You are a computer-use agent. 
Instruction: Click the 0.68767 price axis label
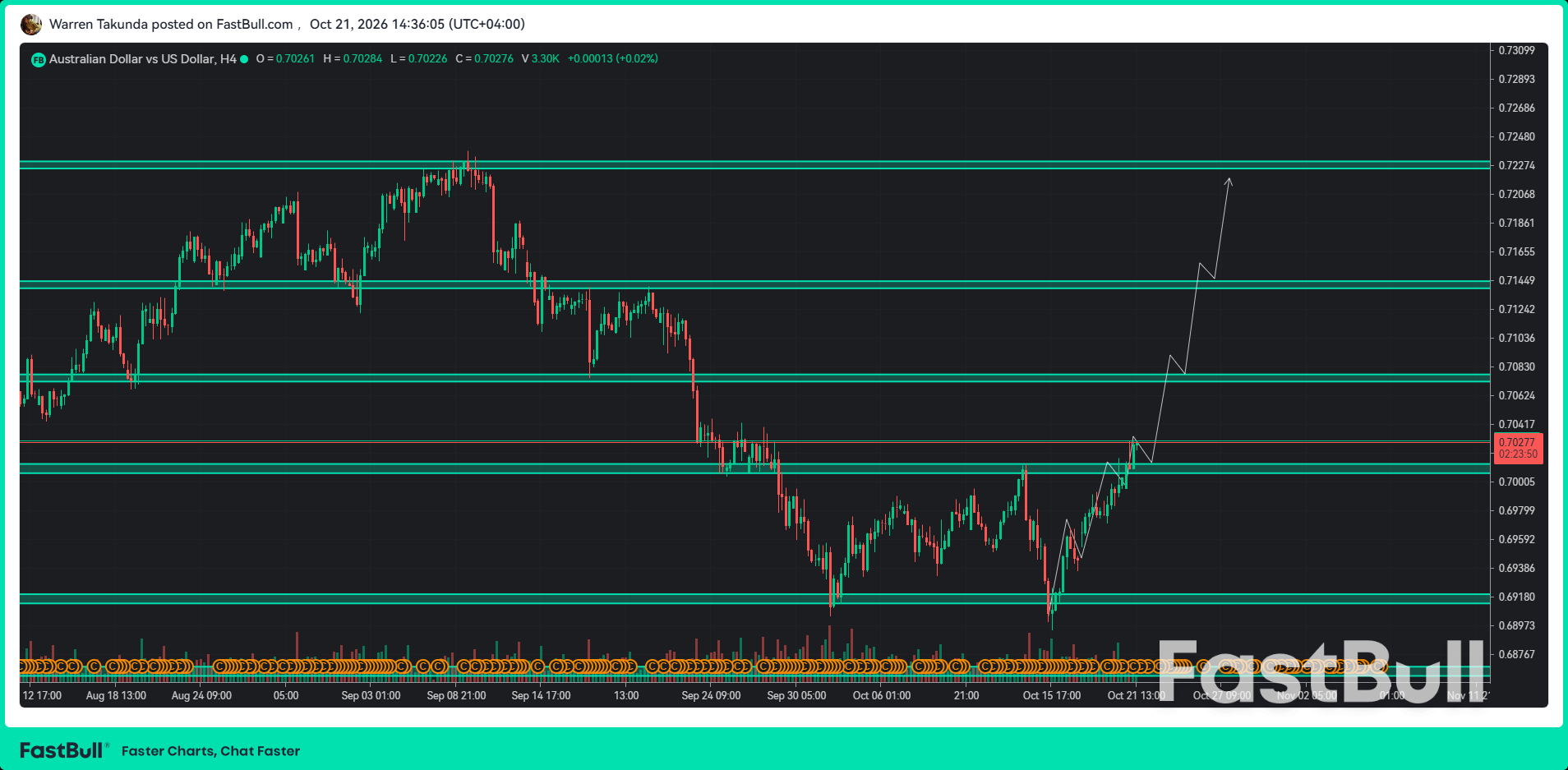coord(1517,654)
